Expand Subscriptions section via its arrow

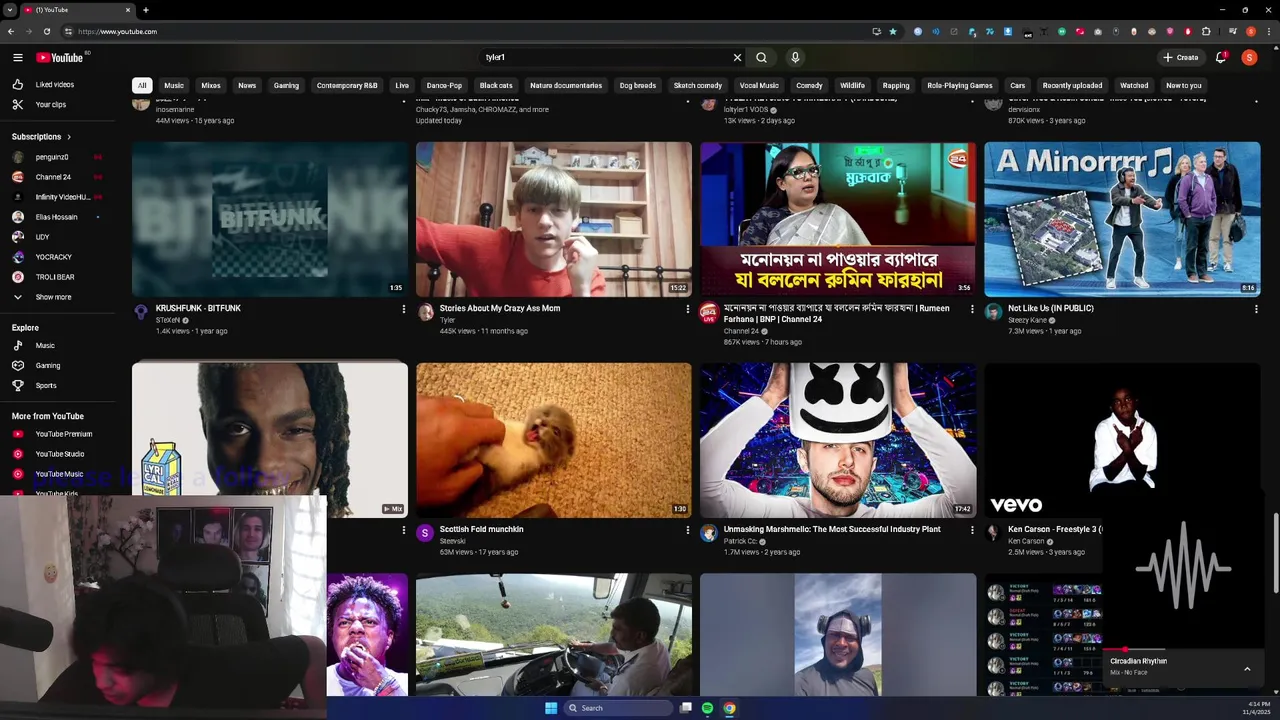pos(68,137)
